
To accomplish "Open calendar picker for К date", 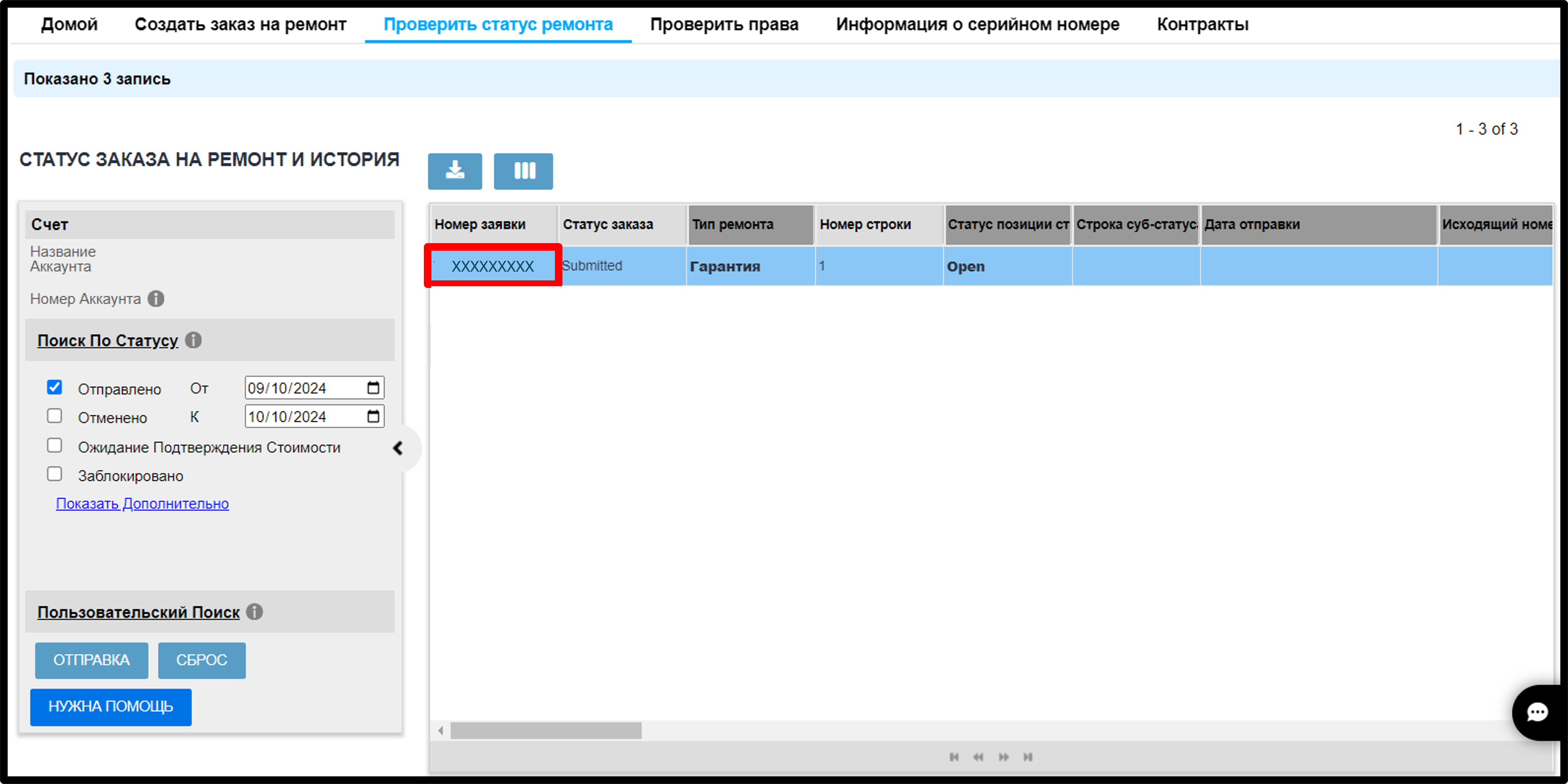I will coord(373,416).
